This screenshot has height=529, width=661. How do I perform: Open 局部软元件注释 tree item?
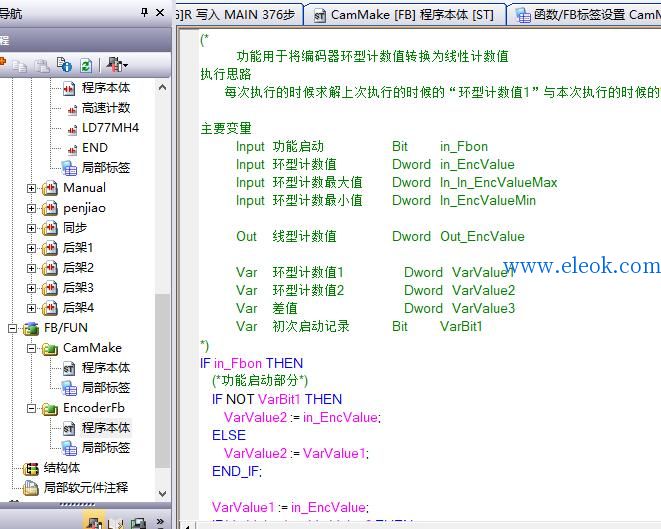pos(86,488)
